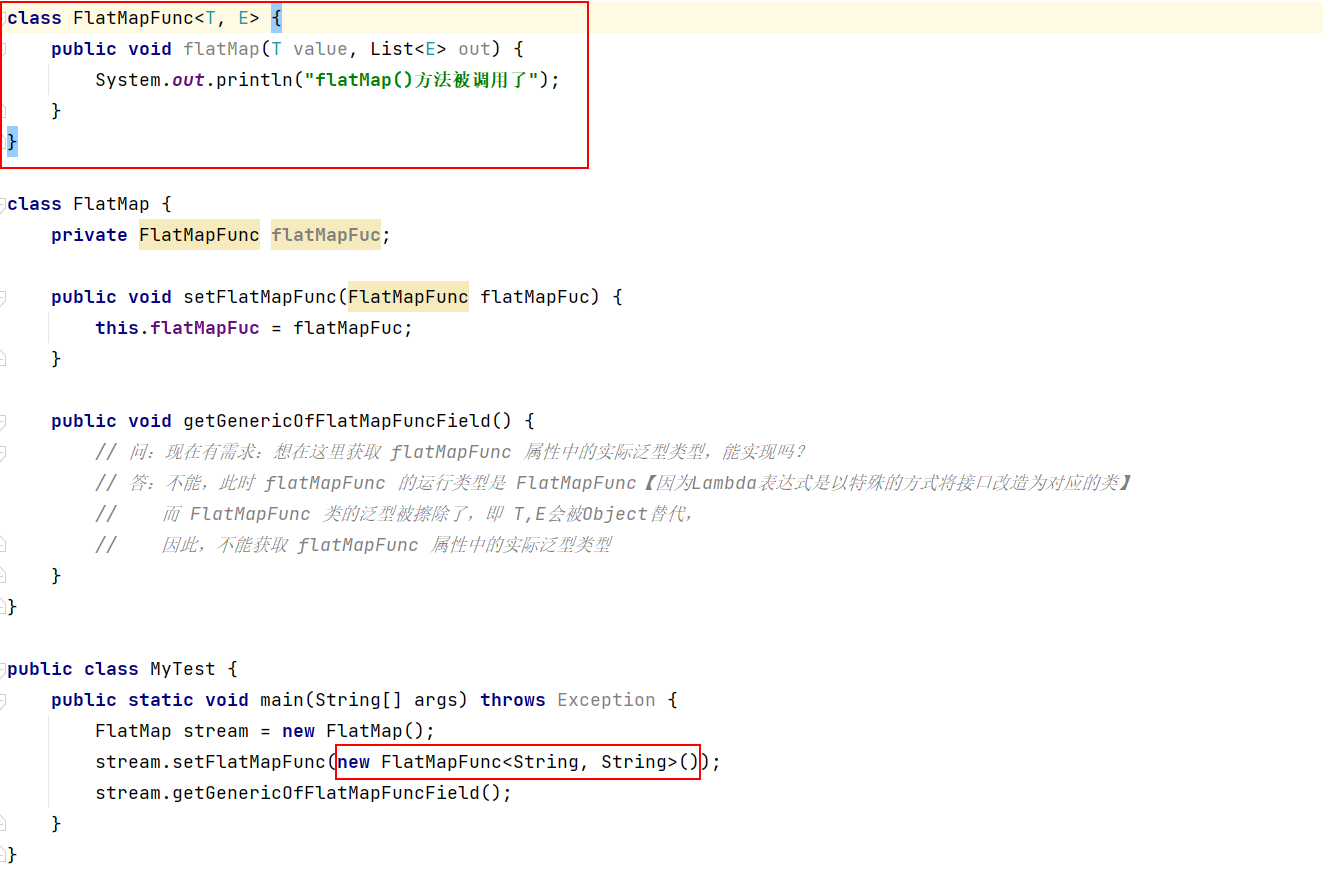Click variable 'stream' in 'FlatMap stream = new FlatMap()'

pyautogui.click(x=216, y=731)
